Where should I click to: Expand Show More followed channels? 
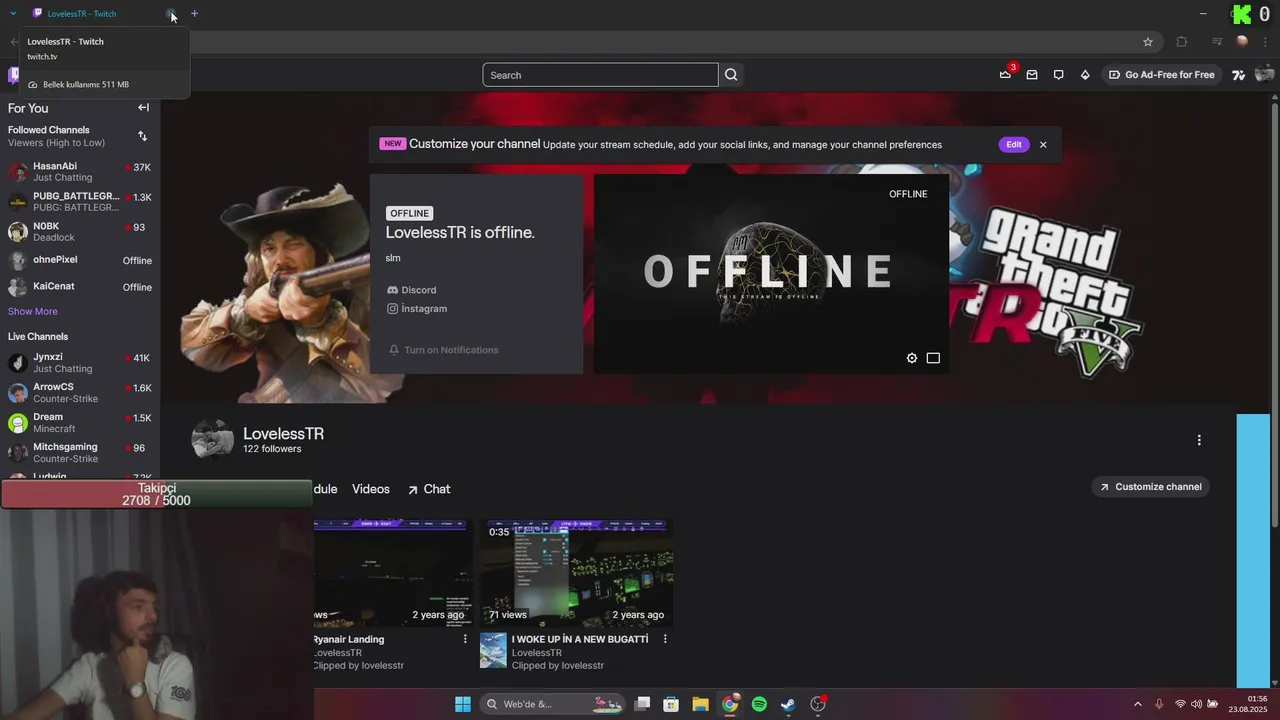tap(33, 311)
